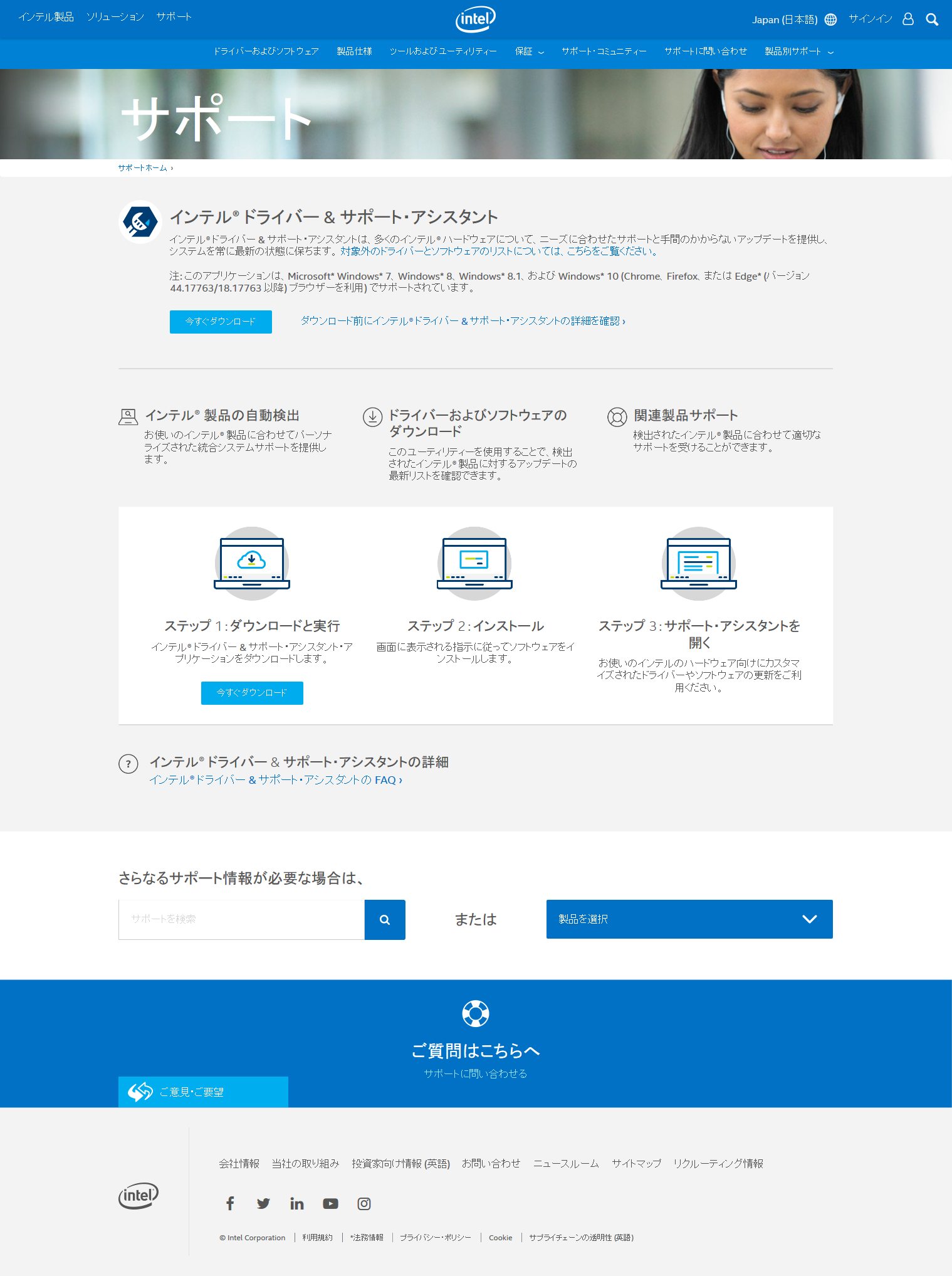Open footer お問い合わせ link

pos(491,1164)
